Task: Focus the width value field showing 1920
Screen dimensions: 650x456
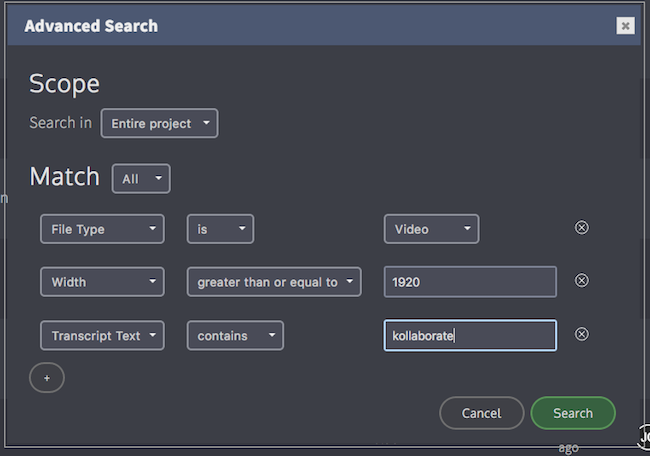Action: pos(470,282)
